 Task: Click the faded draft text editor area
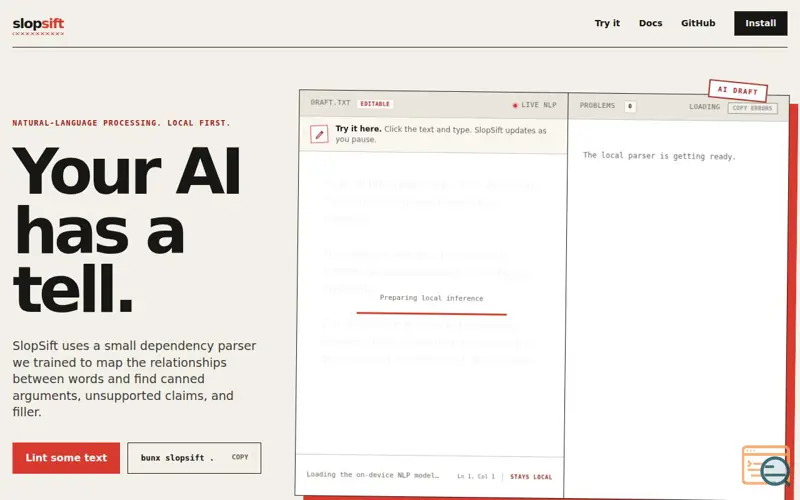click(431, 304)
